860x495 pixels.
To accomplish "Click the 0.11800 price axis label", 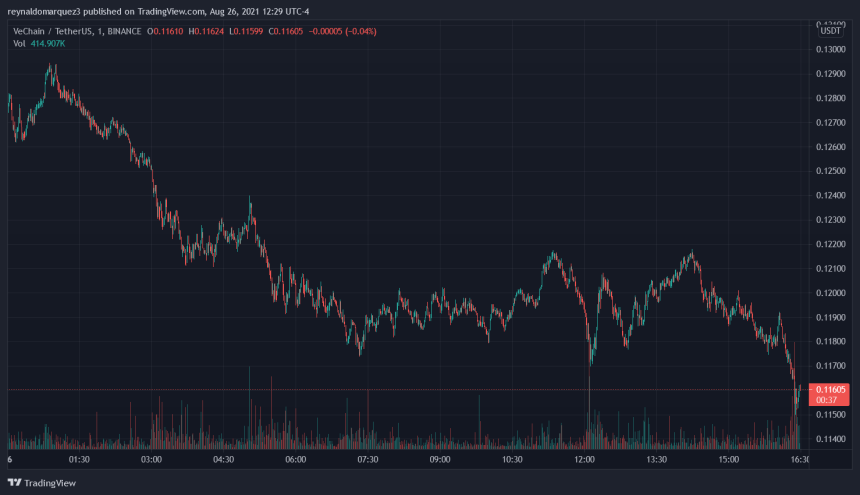I will point(830,342).
